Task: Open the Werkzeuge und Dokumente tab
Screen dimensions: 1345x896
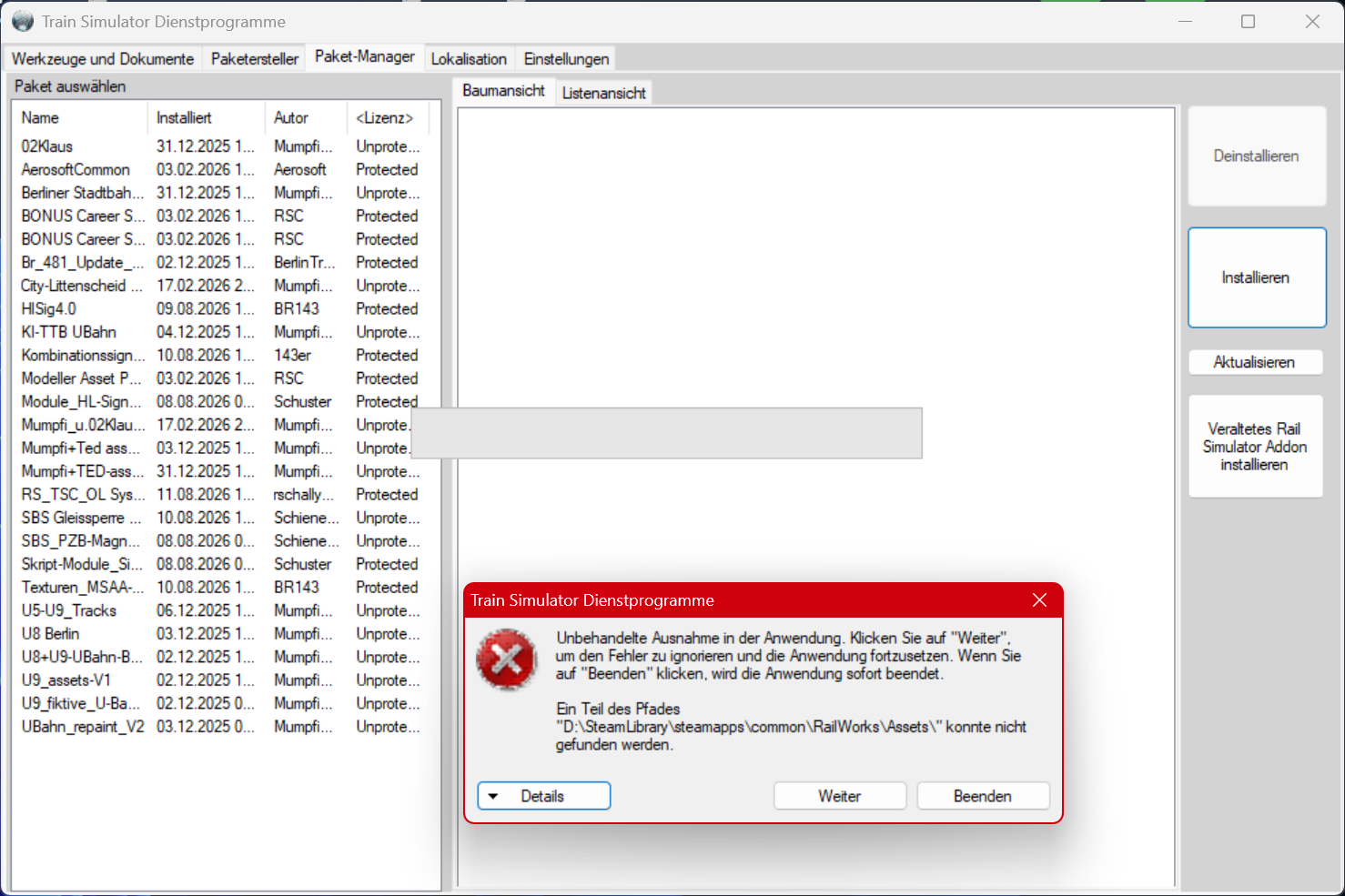Action: [x=103, y=59]
